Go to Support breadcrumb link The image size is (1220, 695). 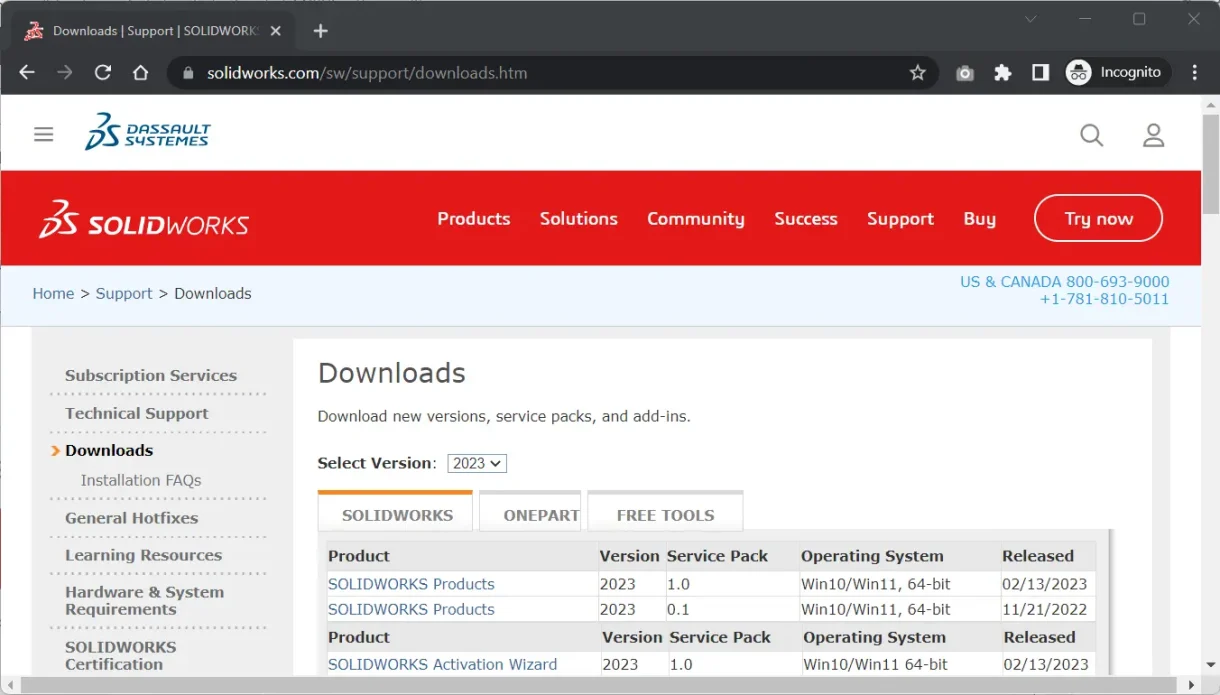[x=124, y=293]
